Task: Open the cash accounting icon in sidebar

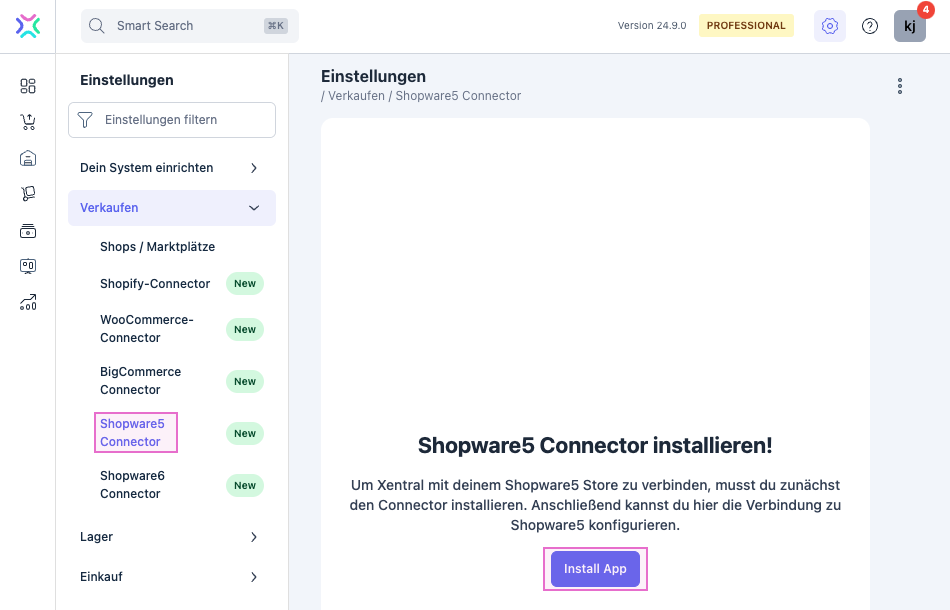Action: point(28,231)
